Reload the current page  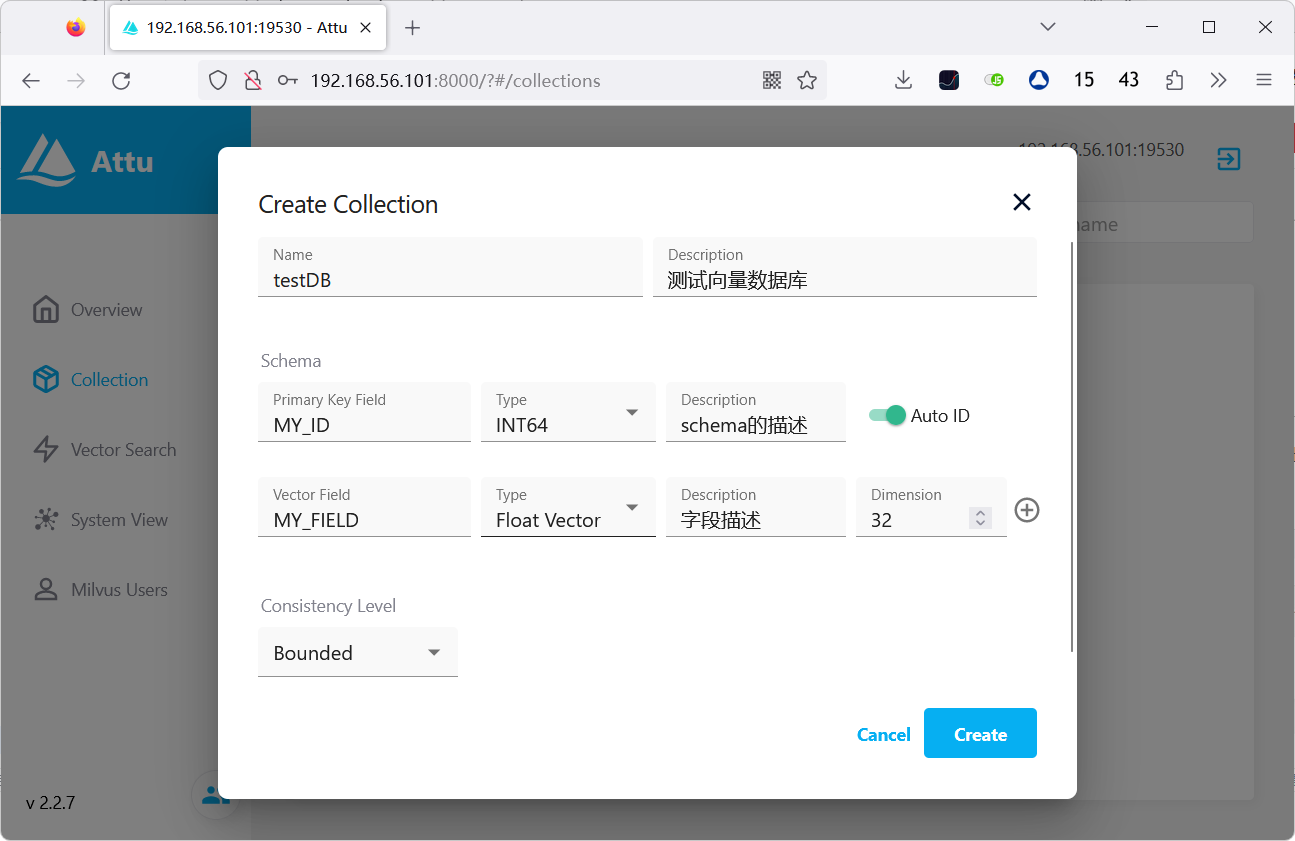[121, 81]
